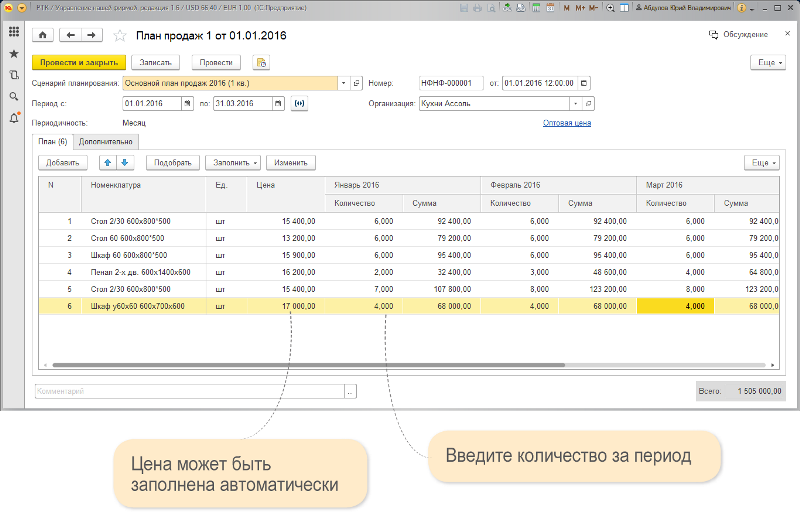Switch to the Дополнительно tab
Viewport: 800px width, 523px height.
pyautogui.click(x=106, y=141)
